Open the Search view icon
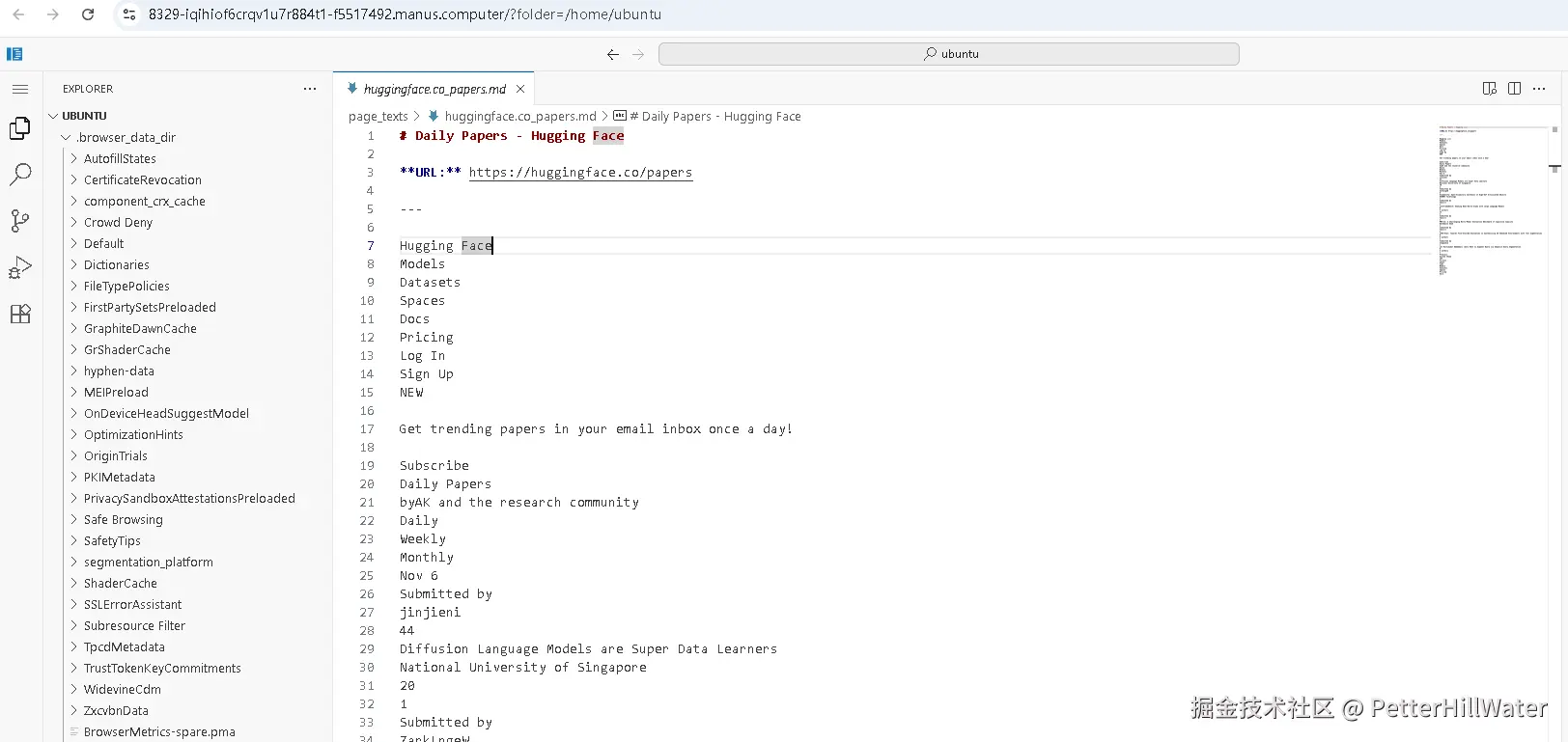Screen dimensions: 1568x742 (x=20, y=175)
